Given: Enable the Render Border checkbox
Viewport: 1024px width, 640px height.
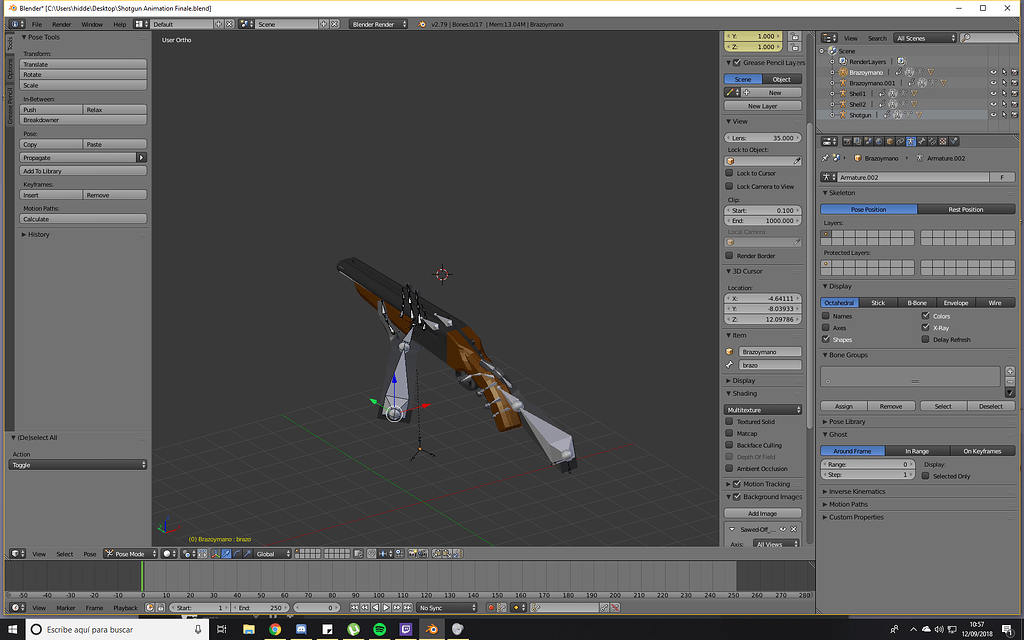Looking at the screenshot, I should point(729,255).
